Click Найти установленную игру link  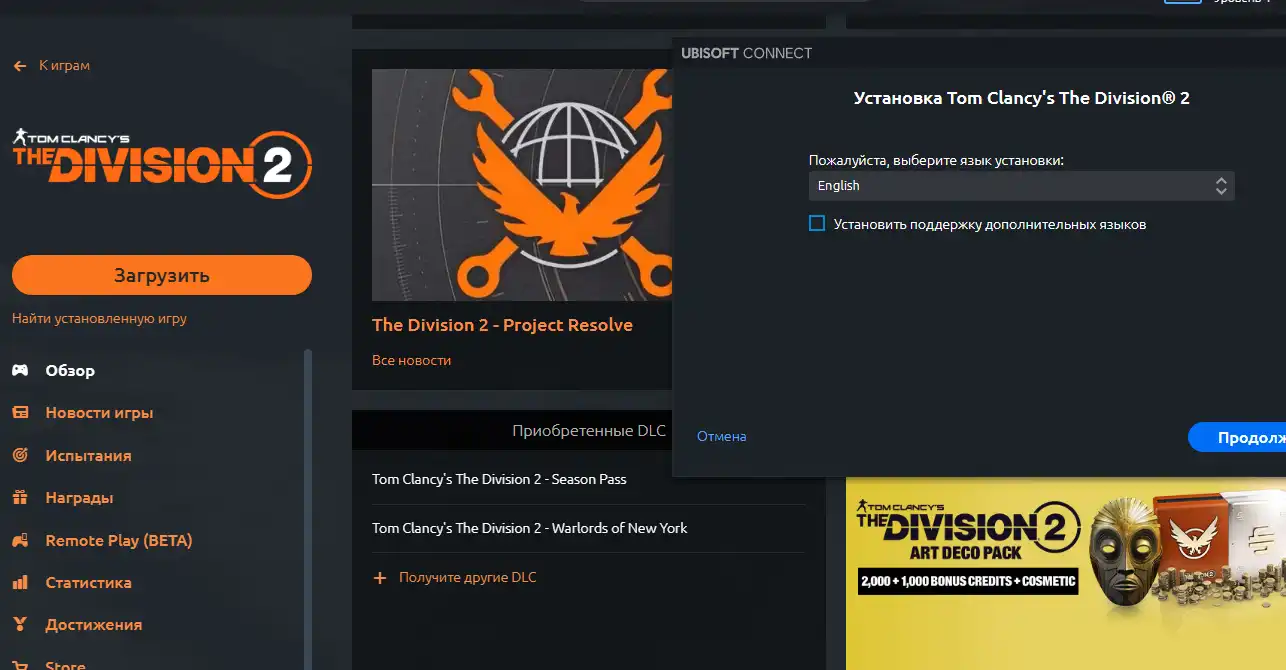pyautogui.click(x=99, y=319)
